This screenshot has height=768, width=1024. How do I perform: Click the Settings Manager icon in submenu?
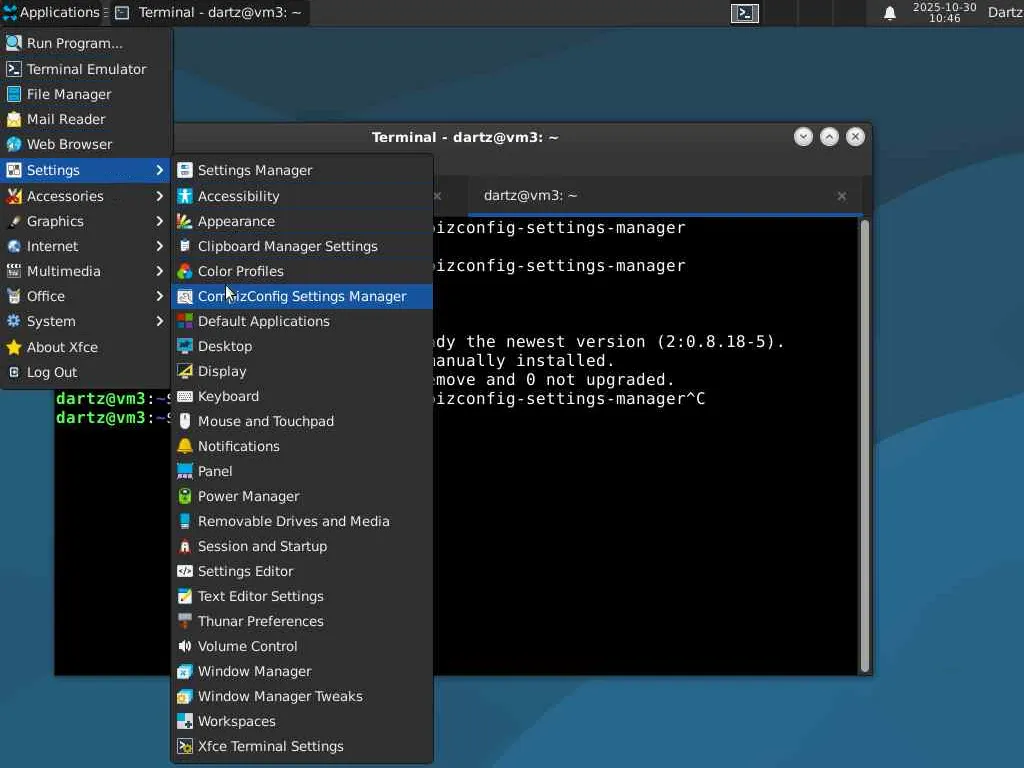[185, 170]
